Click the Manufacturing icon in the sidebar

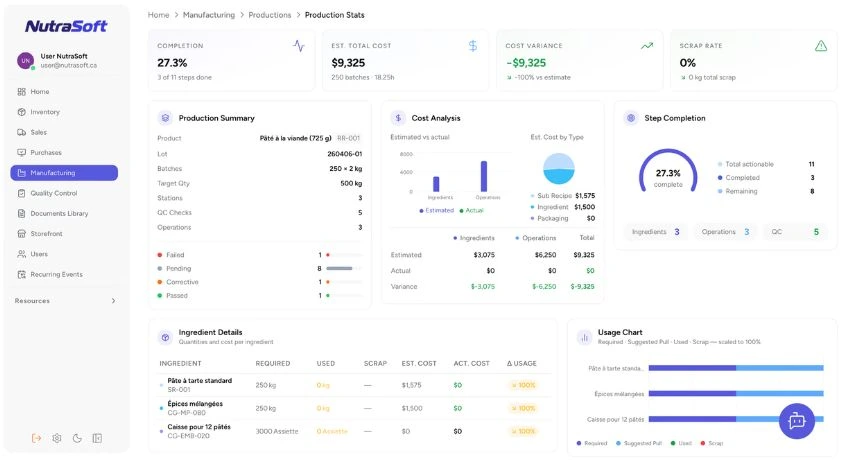[22, 173]
